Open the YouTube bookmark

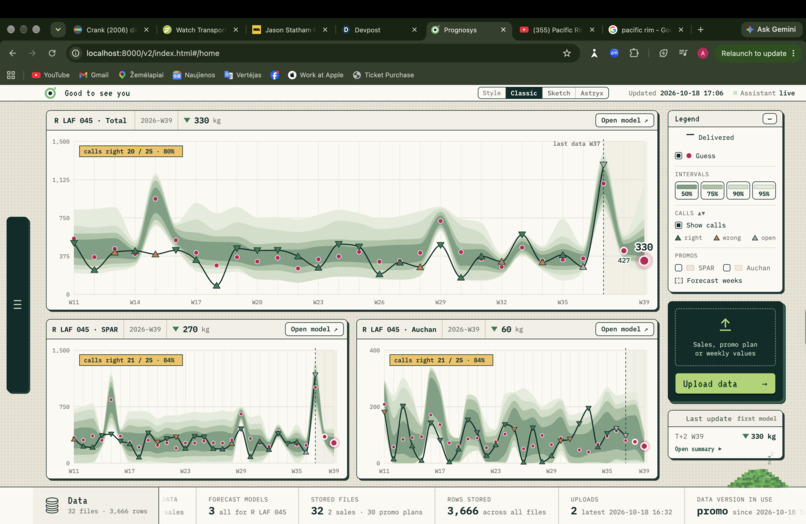pos(50,75)
